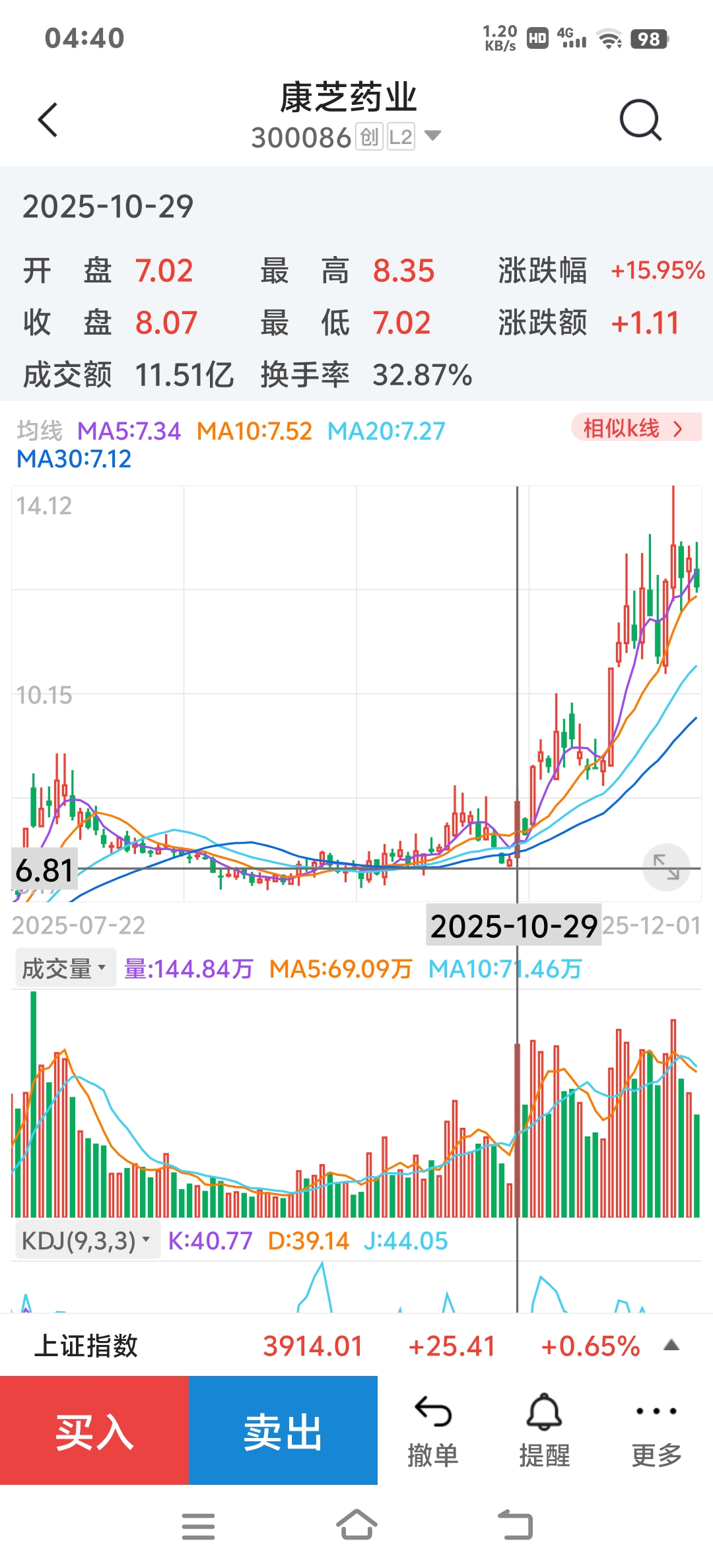Viewport: 713px width, 1568px height.
Task: Tap KDJ D:39.14 value
Action: point(308,1241)
